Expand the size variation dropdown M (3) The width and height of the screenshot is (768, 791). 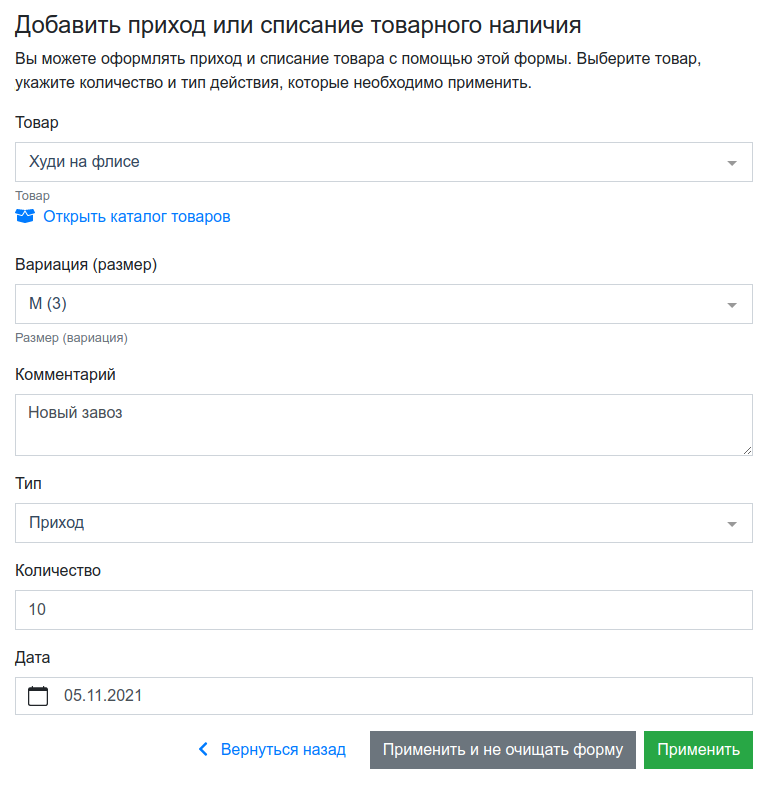click(x=383, y=304)
